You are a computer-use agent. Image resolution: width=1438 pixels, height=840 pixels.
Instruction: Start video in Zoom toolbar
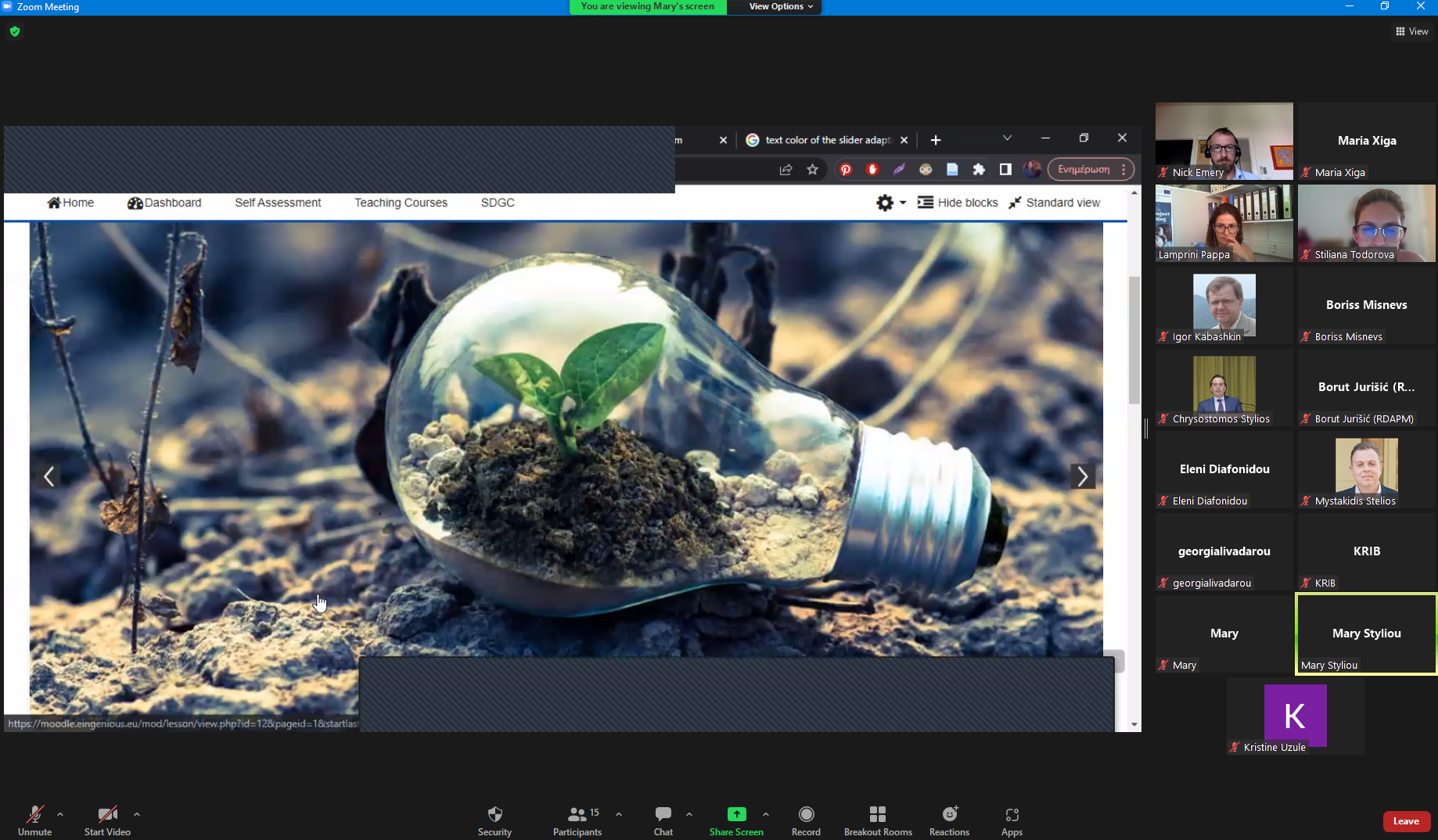coord(107,820)
